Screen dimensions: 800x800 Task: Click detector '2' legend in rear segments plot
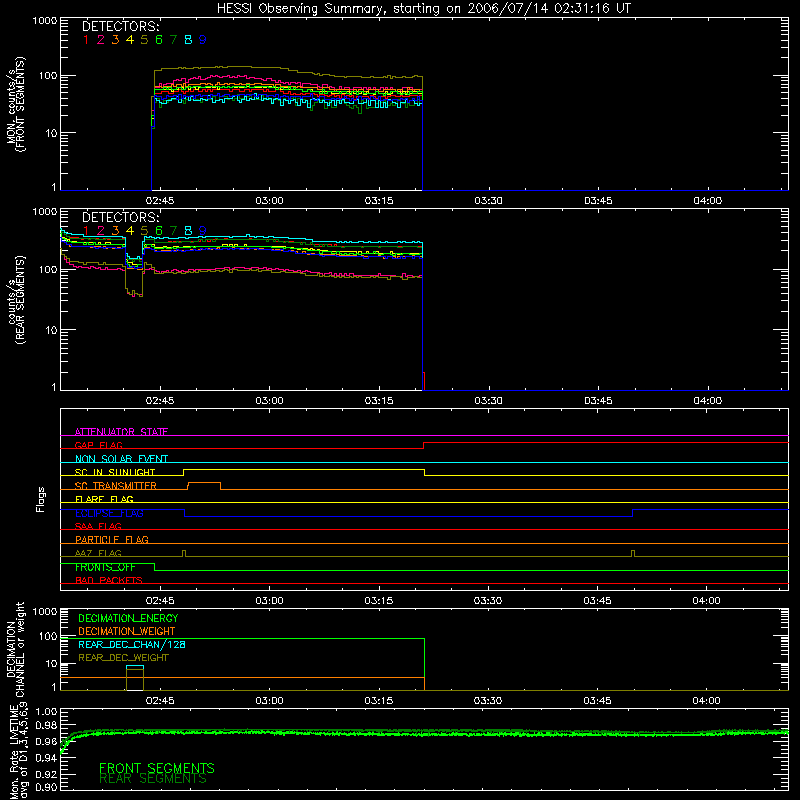(x=101, y=231)
